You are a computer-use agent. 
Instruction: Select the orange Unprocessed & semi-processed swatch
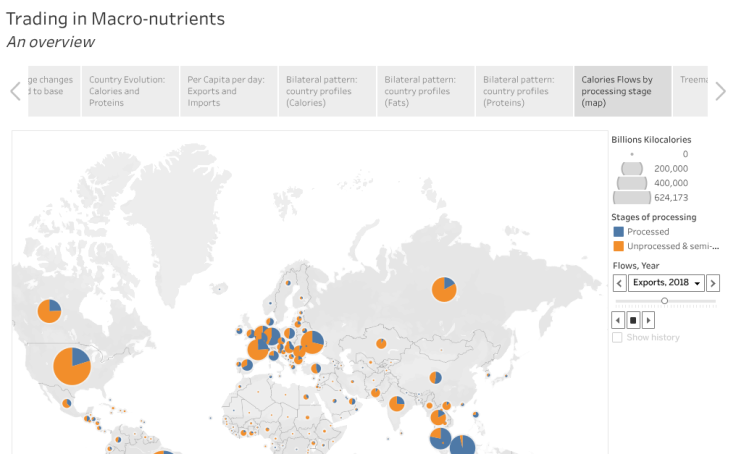pyautogui.click(x=619, y=246)
